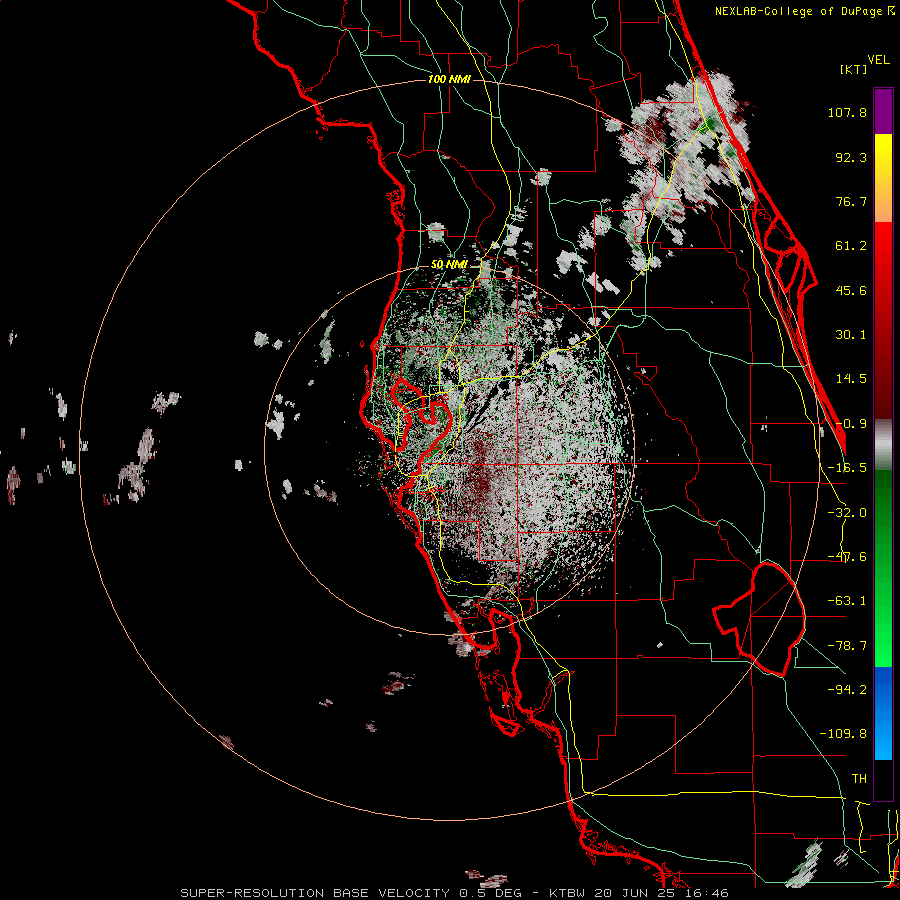
Task: Click the 14.5 legend value
Action: tap(851, 379)
